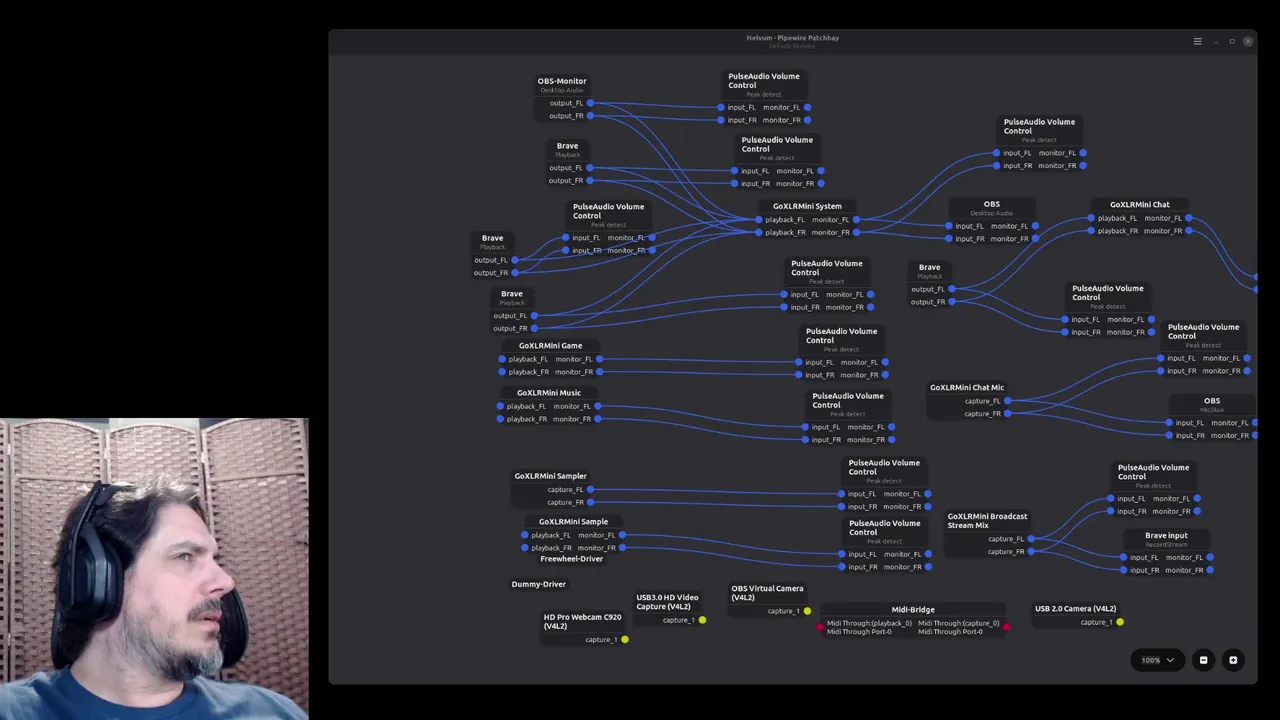Click Midi-Bridge red capture_0 port dot

pos(1006,628)
